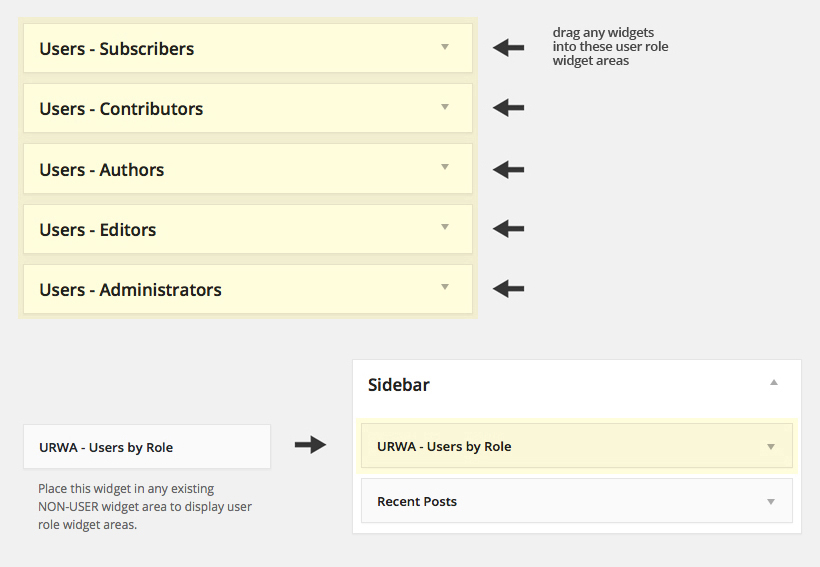Click the arrow pointing at Subscribers area
Image resolution: width=820 pixels, height=567 pixels.
pos(508,48)
